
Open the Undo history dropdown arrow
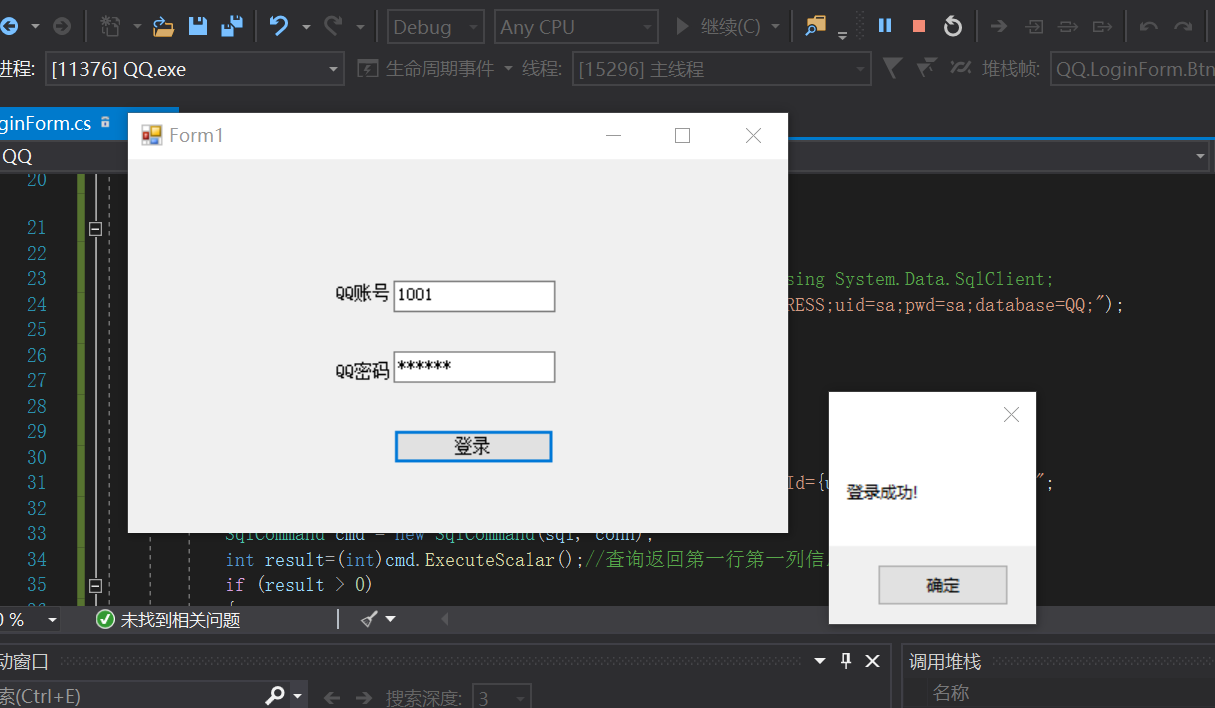click(306, 27)
